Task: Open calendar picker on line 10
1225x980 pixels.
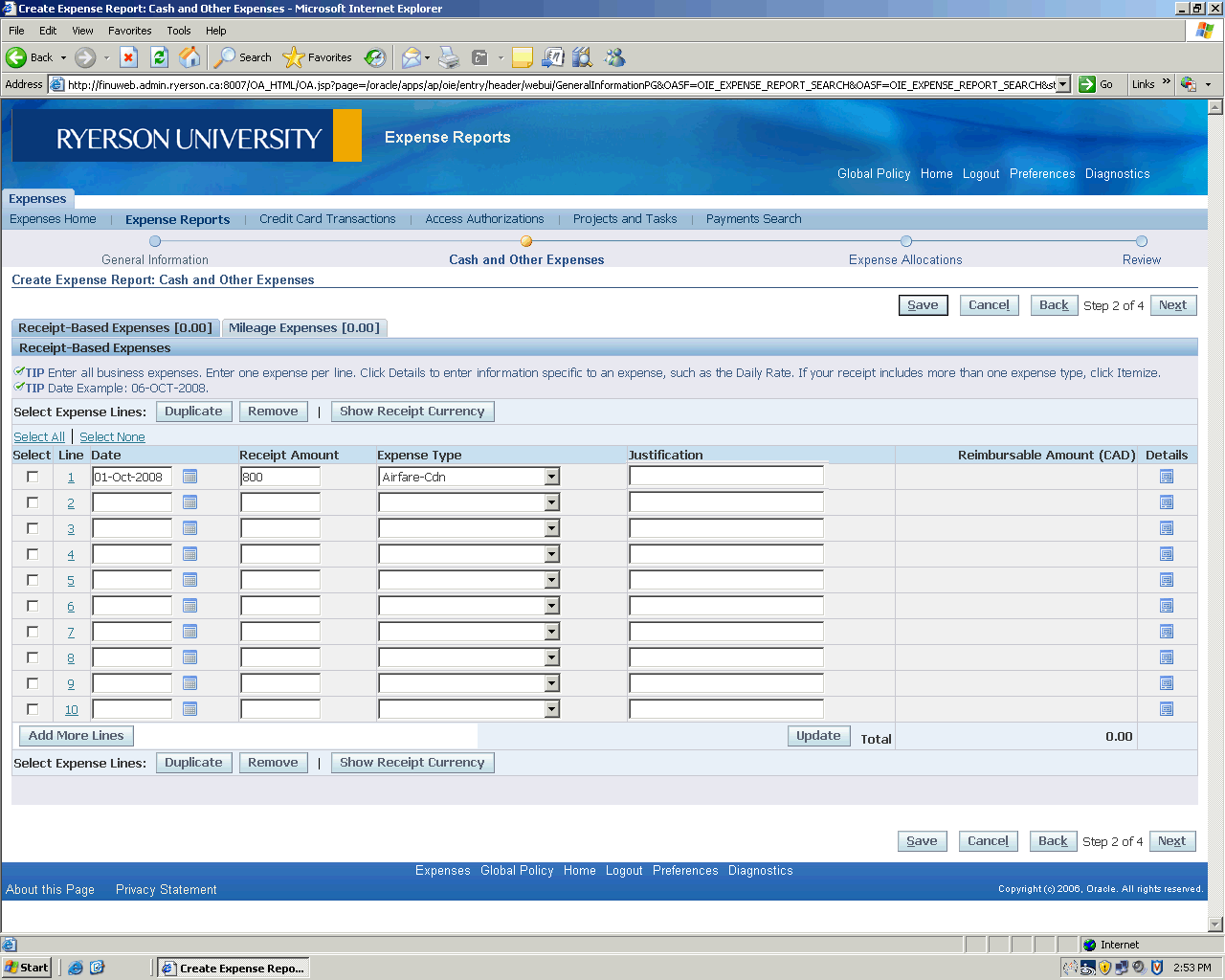Action: (189, 709)
